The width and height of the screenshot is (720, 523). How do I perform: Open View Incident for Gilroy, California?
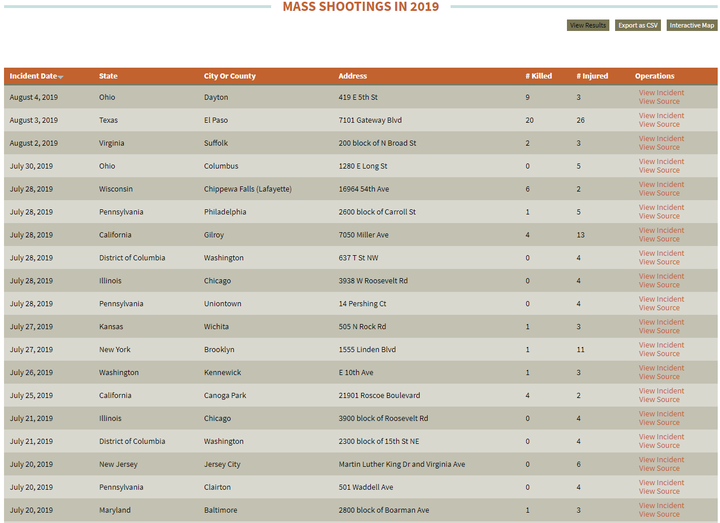[661, 231]
